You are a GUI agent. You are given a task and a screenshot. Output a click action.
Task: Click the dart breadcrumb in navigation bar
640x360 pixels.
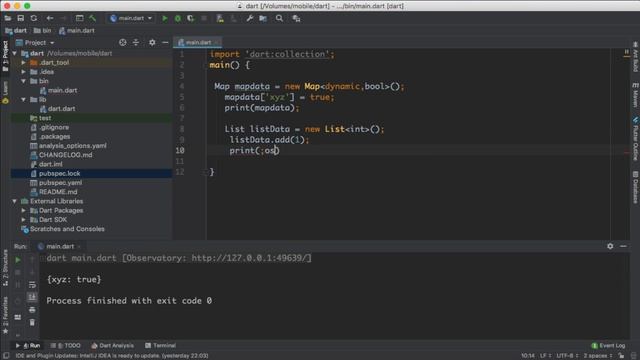tap(16, 31)
